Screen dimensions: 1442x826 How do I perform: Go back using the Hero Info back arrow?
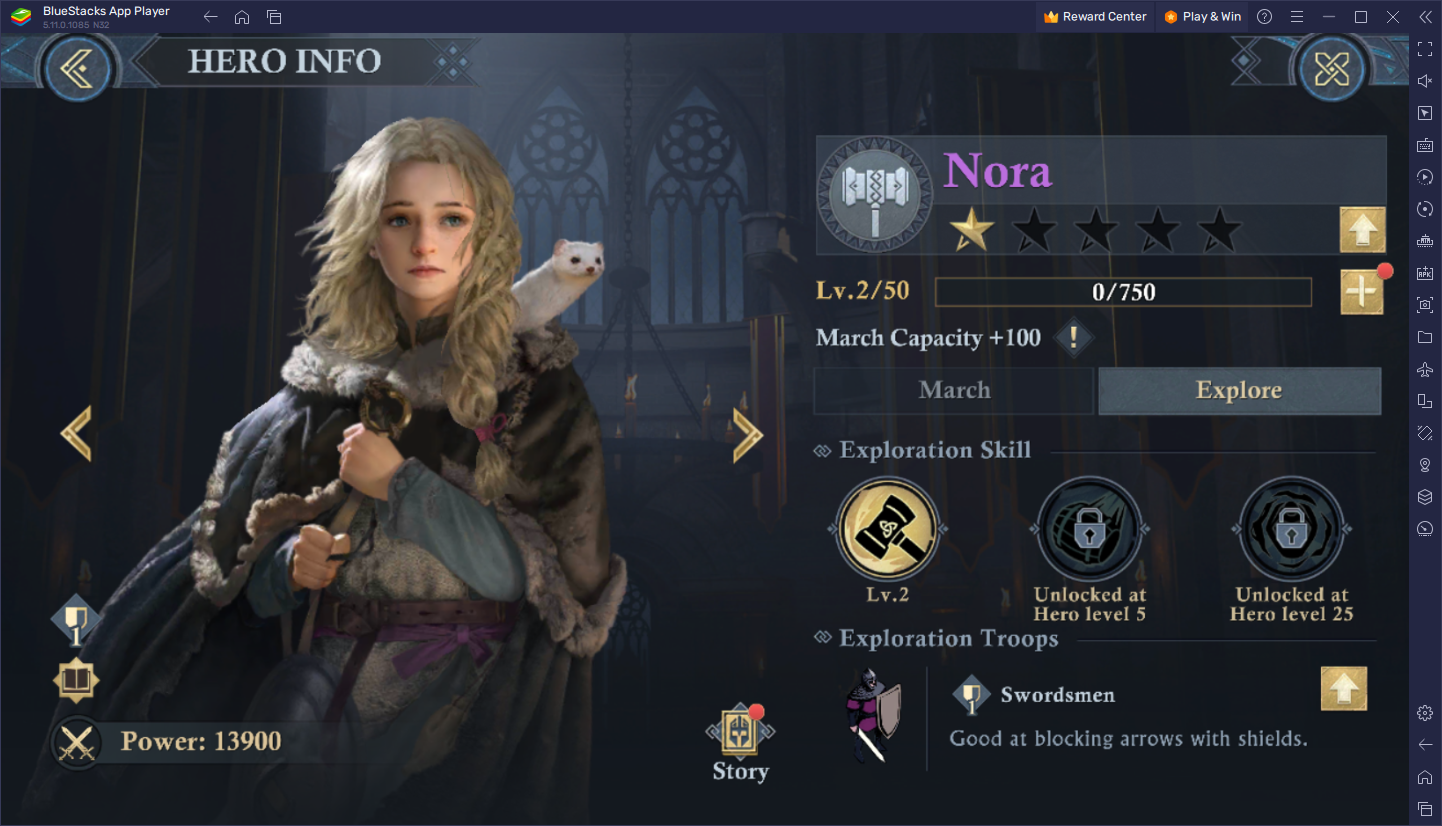coord(77,67)
